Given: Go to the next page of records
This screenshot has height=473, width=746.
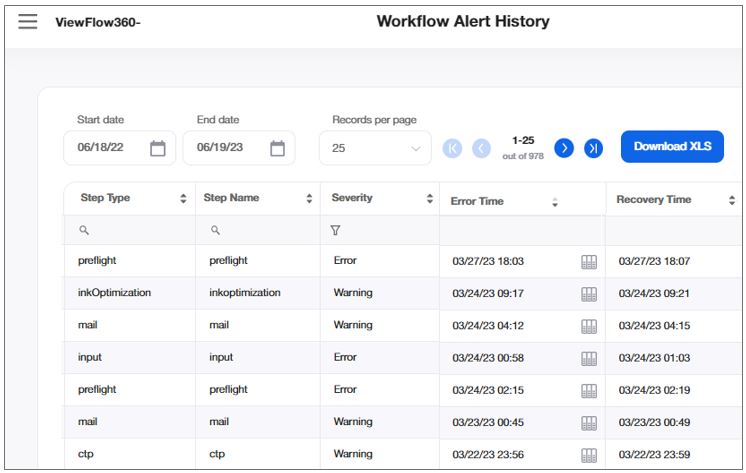Looking at the screenshot, I should click(x=564, y=148).
